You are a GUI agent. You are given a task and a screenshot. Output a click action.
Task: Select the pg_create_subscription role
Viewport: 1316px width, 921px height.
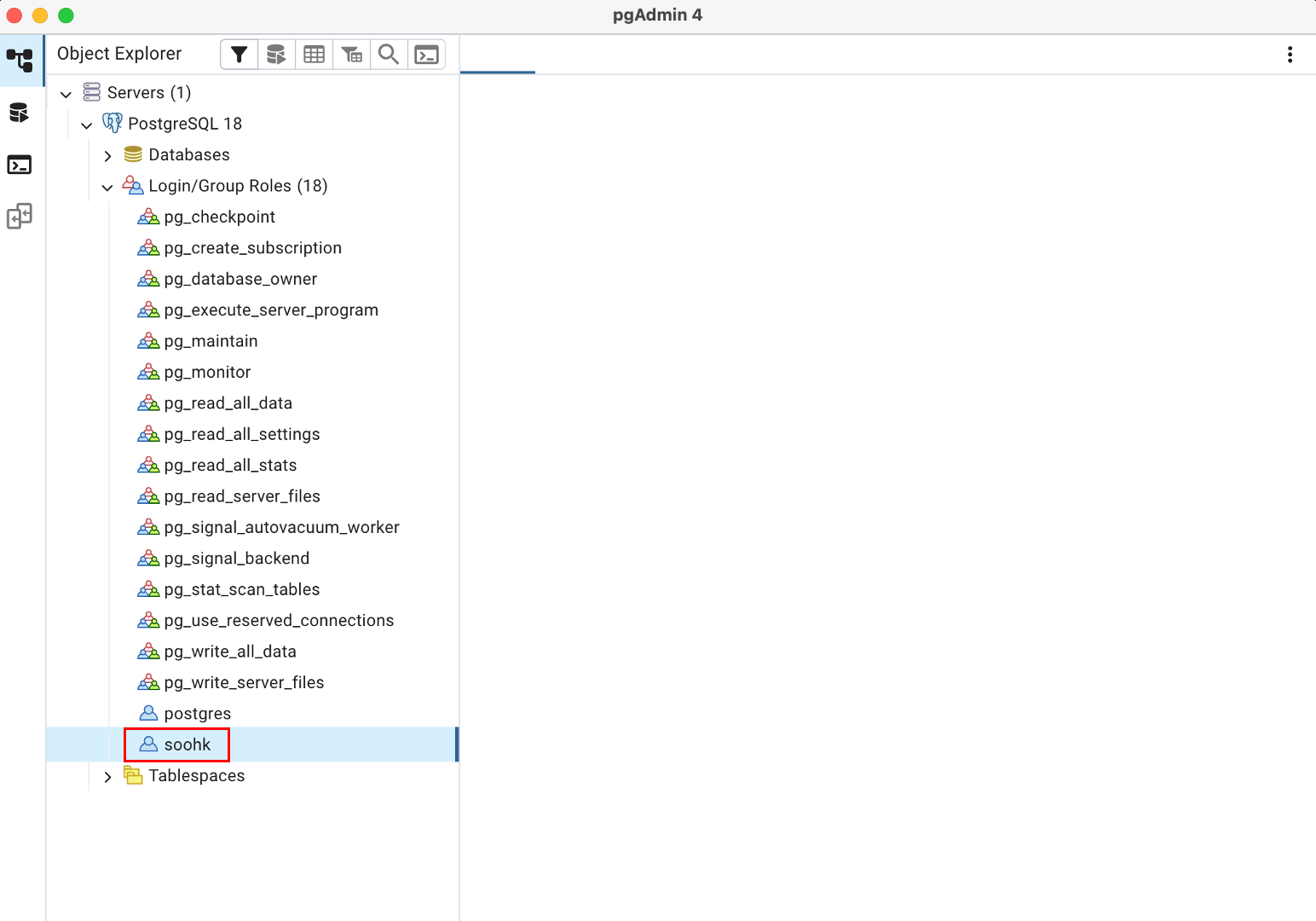[x=252, y=247]
